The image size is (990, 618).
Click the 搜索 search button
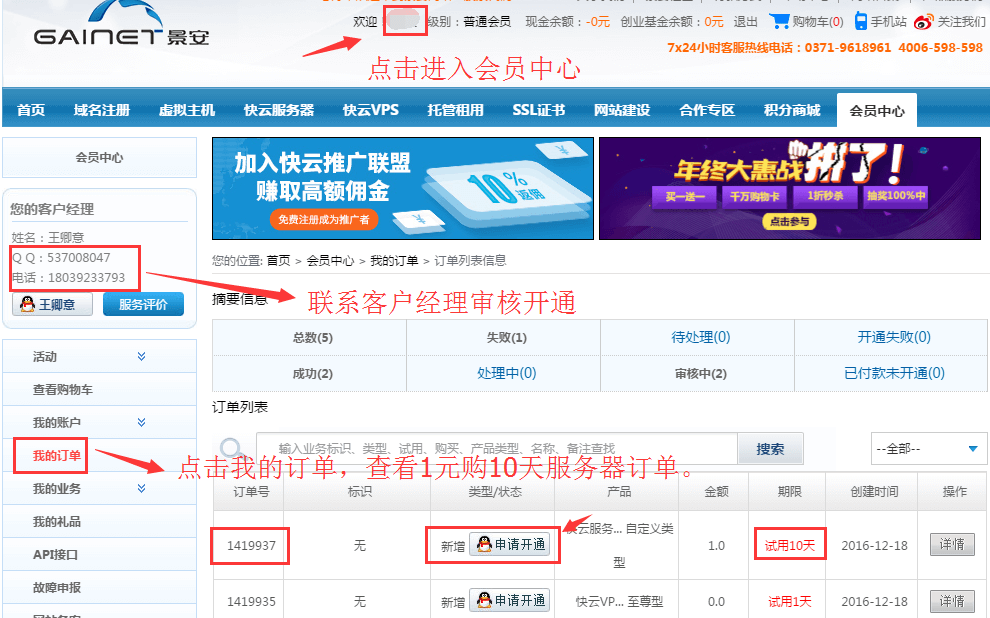tap(770, 448)
